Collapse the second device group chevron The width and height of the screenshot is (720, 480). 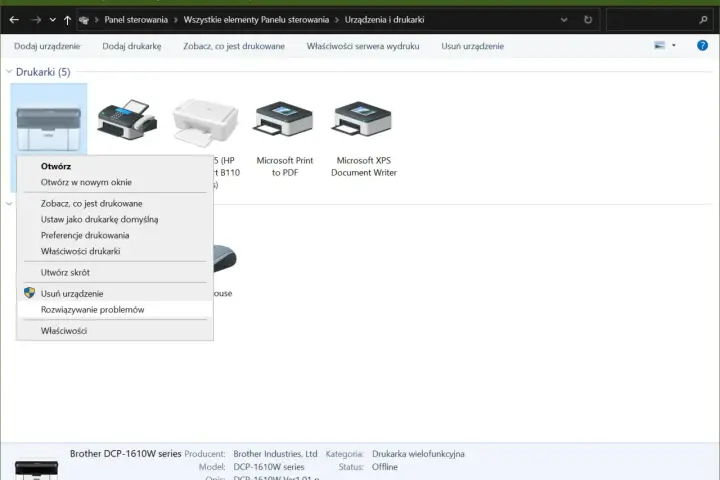pos(9,203)
